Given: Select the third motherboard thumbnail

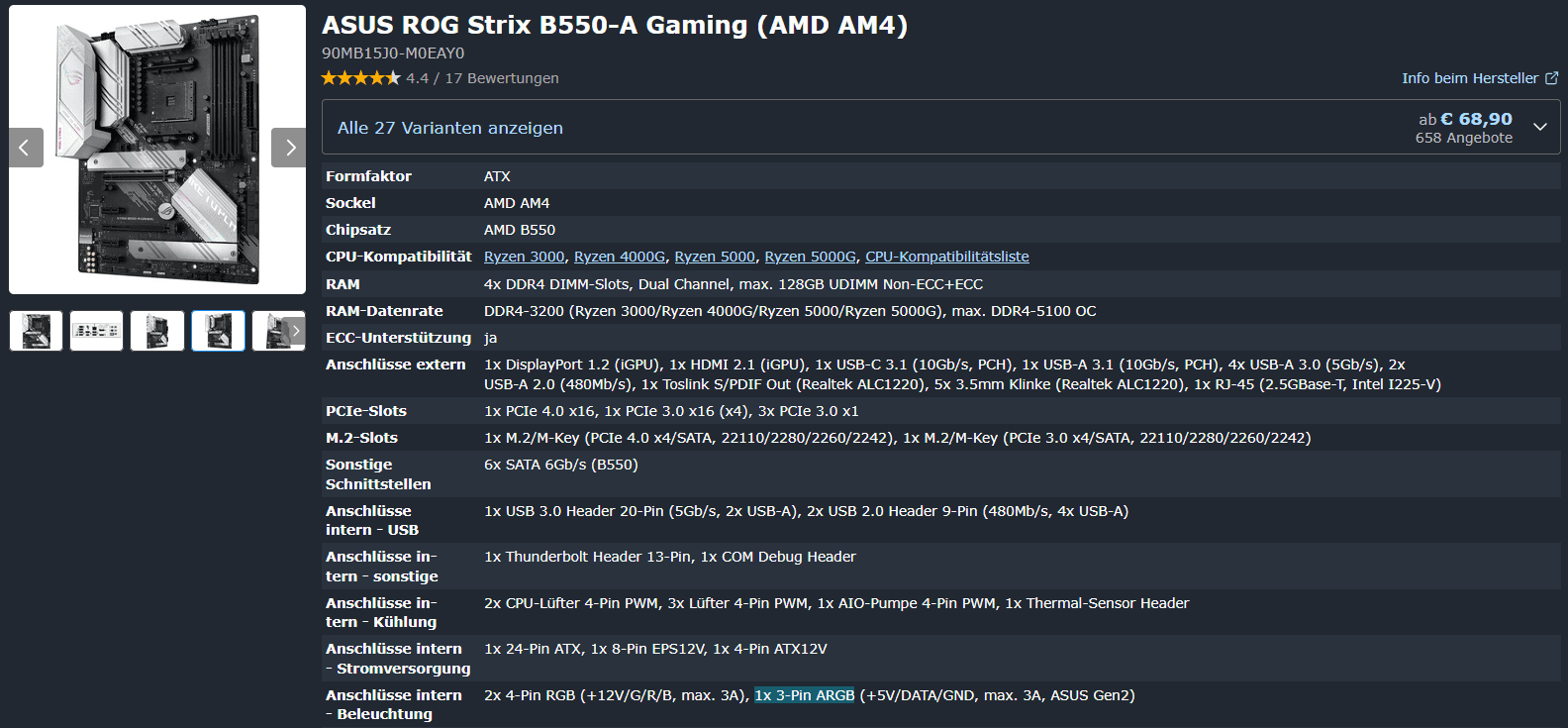Looking at the screenshot, I should click(157, 331).
